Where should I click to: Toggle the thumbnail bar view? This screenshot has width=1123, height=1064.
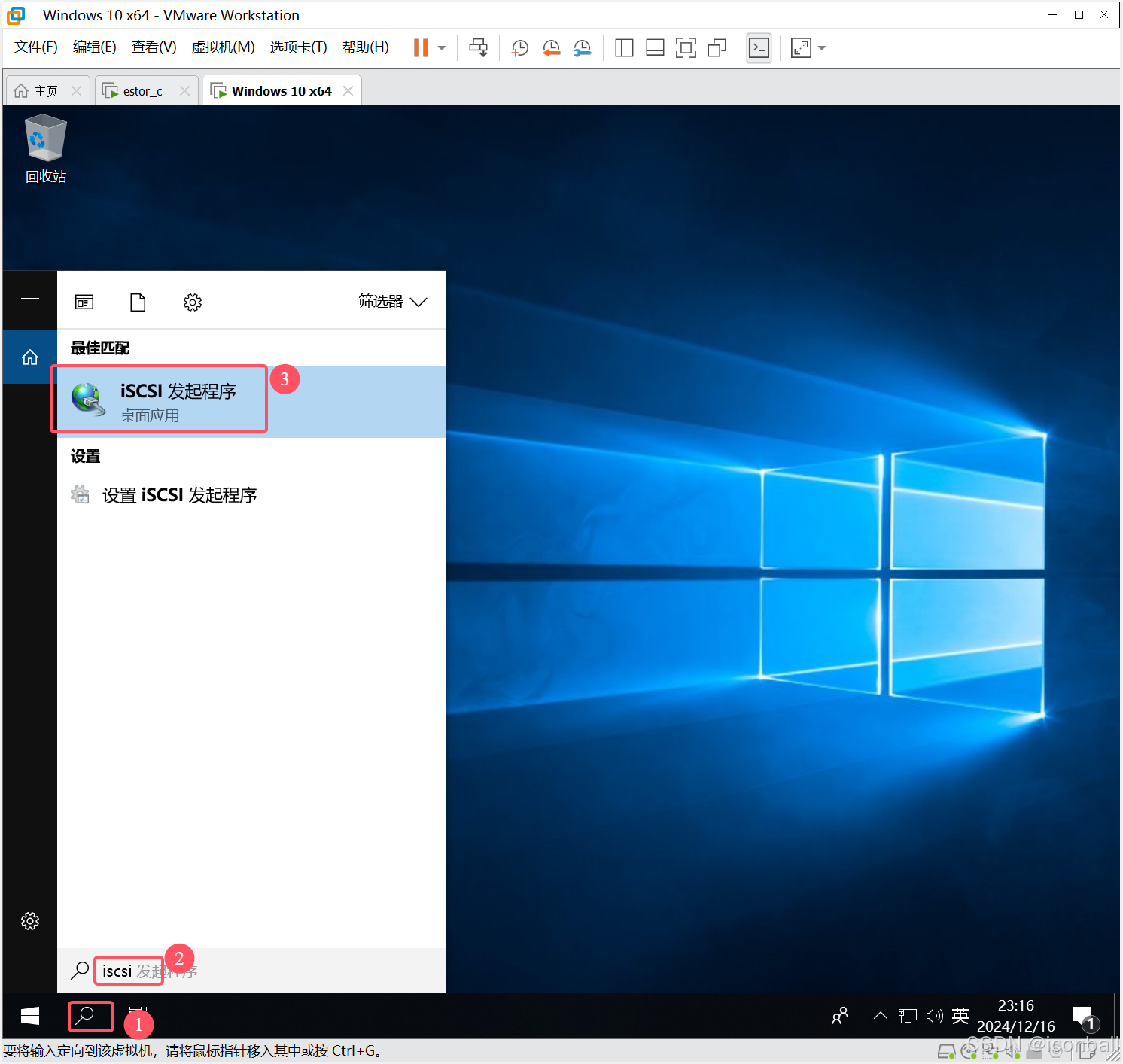[x=655, y=48]
